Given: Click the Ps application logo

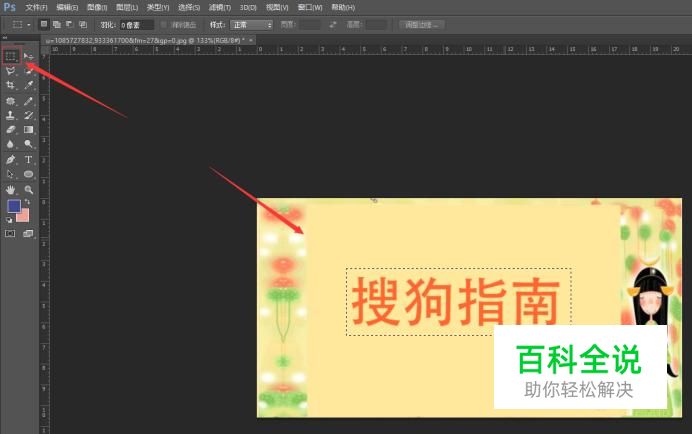Looking at the screenshot, I should (x=9, y=7).
